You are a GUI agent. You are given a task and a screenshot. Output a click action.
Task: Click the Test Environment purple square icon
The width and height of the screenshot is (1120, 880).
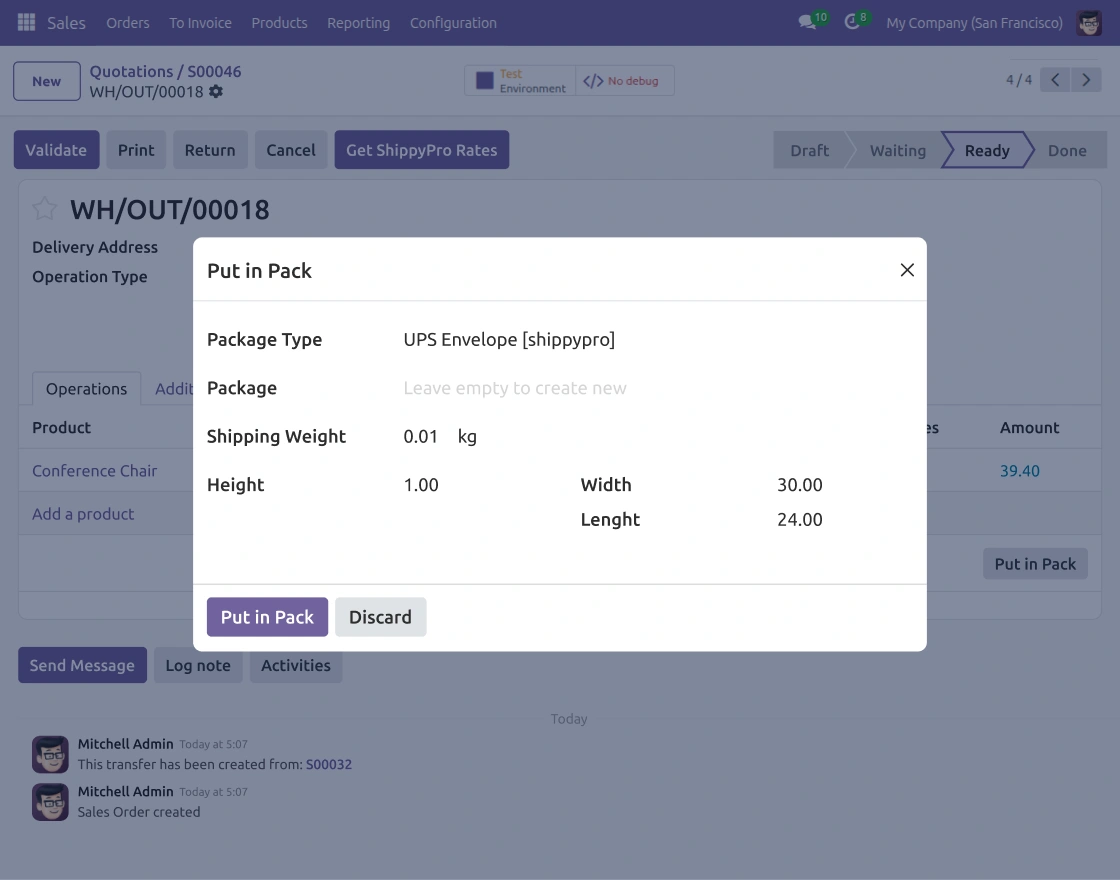(x=485, y=81)
